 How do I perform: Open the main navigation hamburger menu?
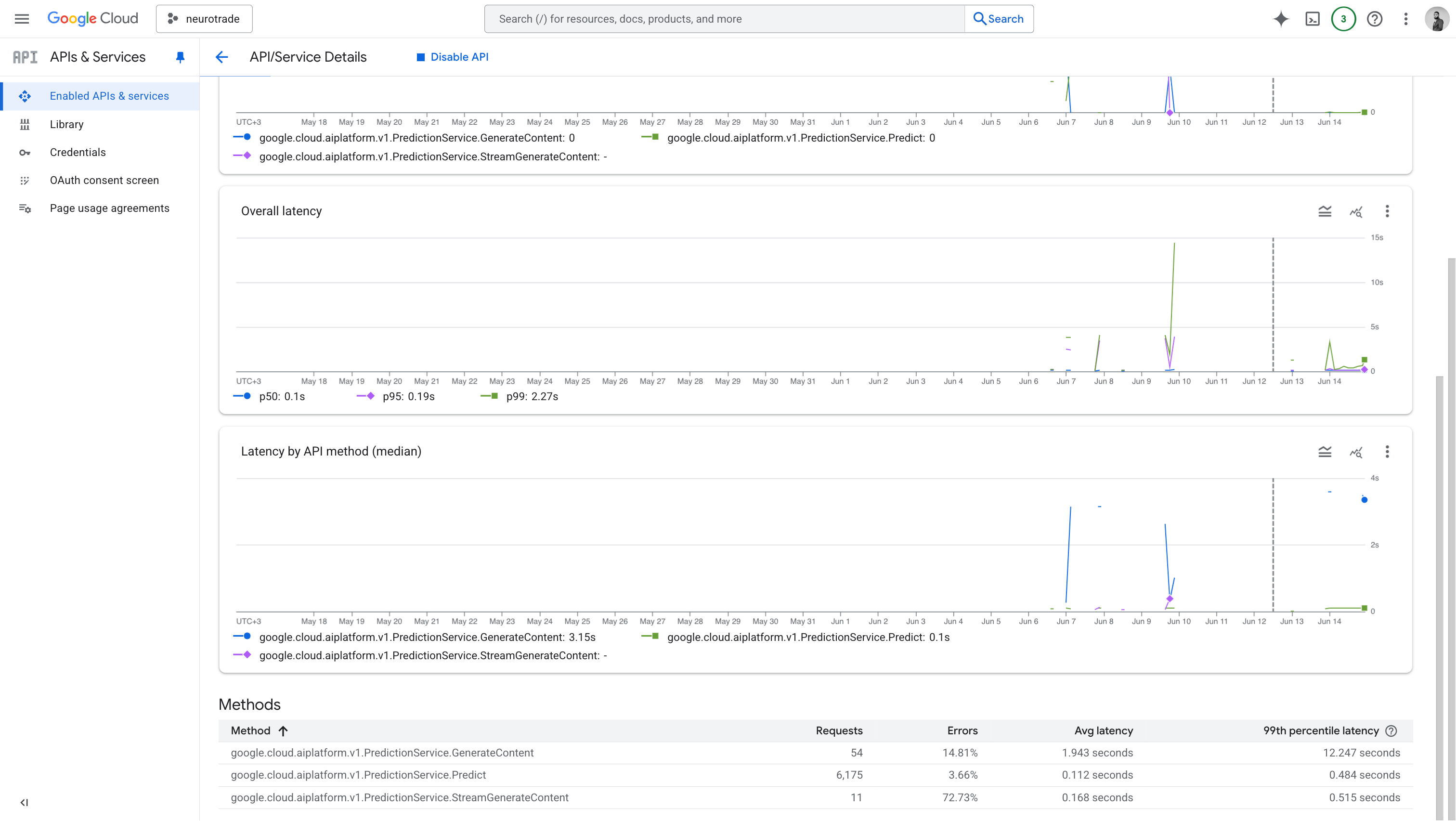(x=22, y=19)
